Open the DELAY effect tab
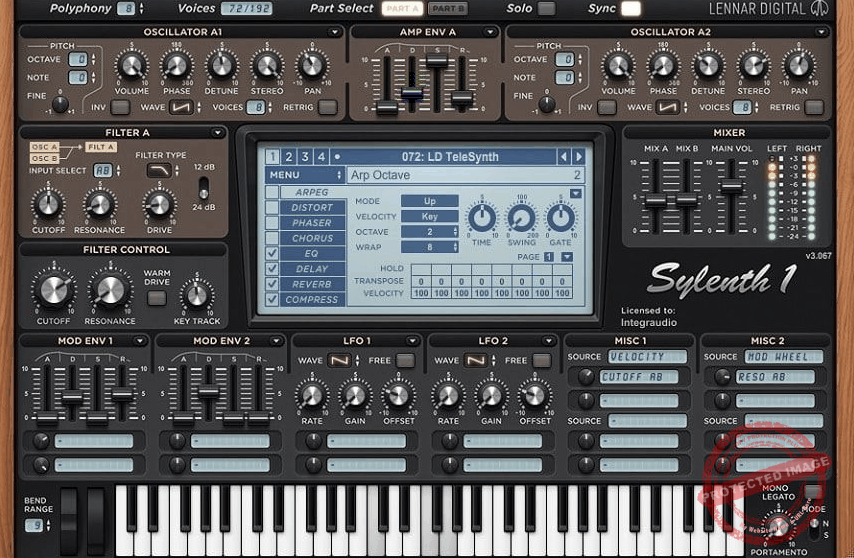This screenshot has width=854, height=558. (x=312, y=268)
